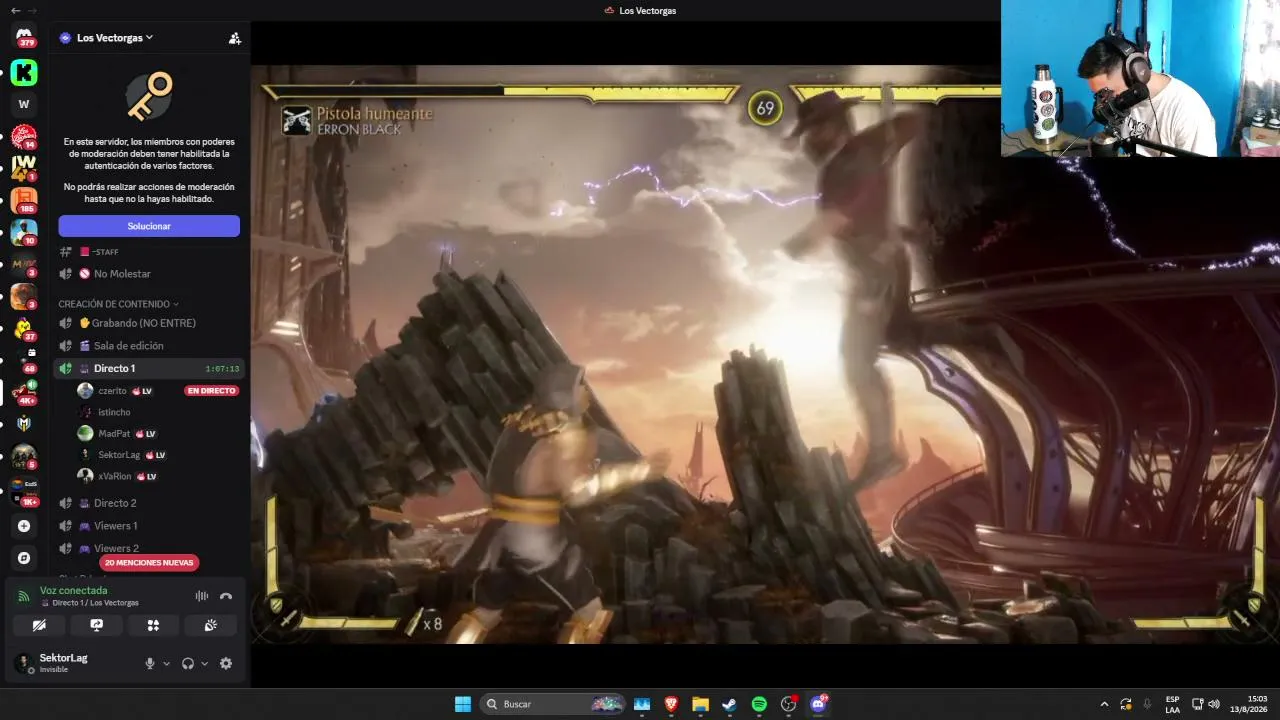Click the Discord taskbar icon
Screen dimensions: 1280x720
(818, 704)
